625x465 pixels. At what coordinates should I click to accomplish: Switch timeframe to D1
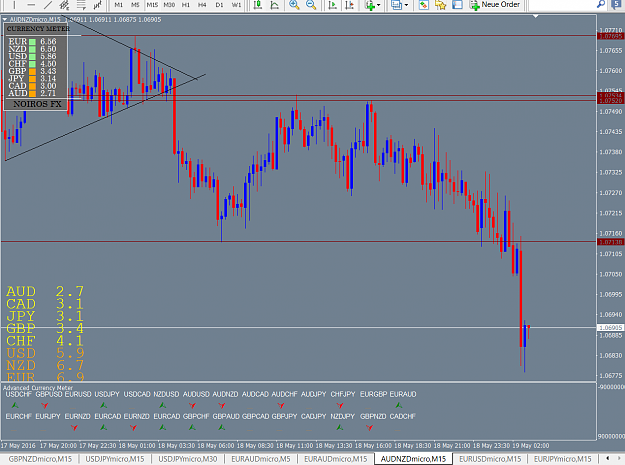point(219,5)
